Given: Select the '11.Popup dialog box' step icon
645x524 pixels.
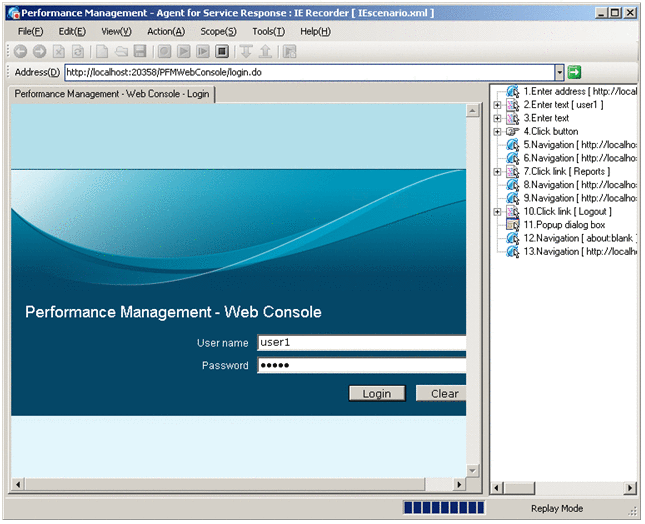Looking at the screenshot, I should coord(512,225).
